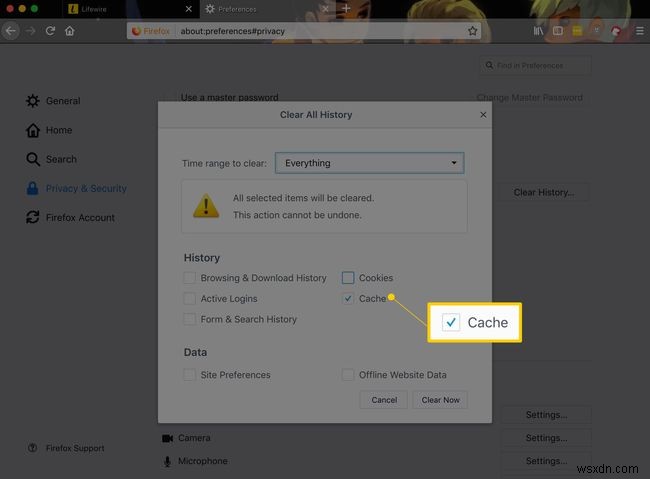Click the yellow extension icon in toolbar
Viewport: 650px width, 479px height.
tap(577, 31)
